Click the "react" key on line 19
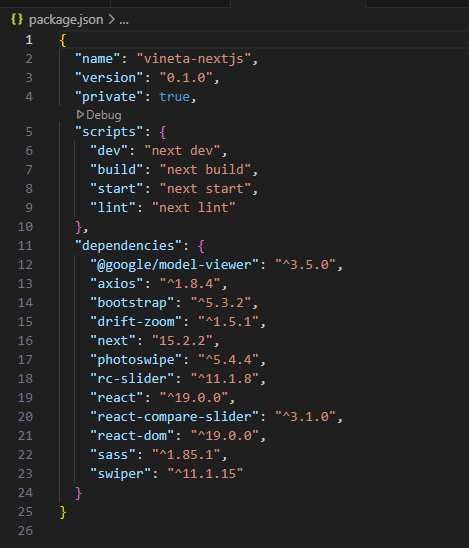This screenshot has height=548, width=469. (117, 398)
